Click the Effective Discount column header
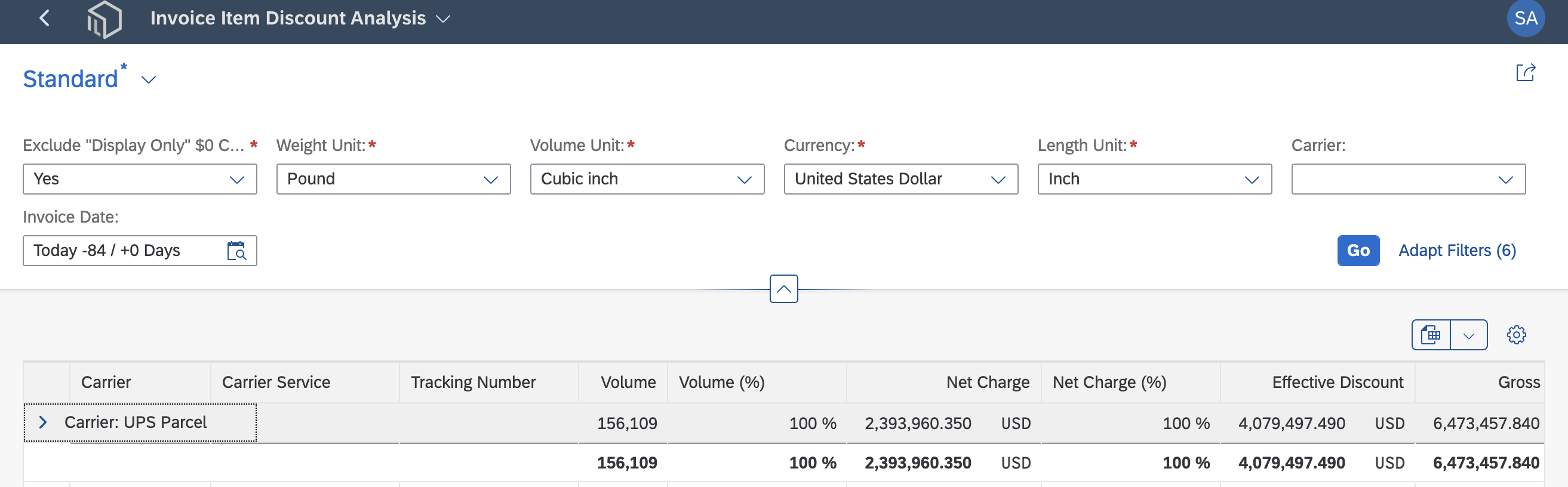This screenshot has height=487, width=1568. click(1318, 383)
